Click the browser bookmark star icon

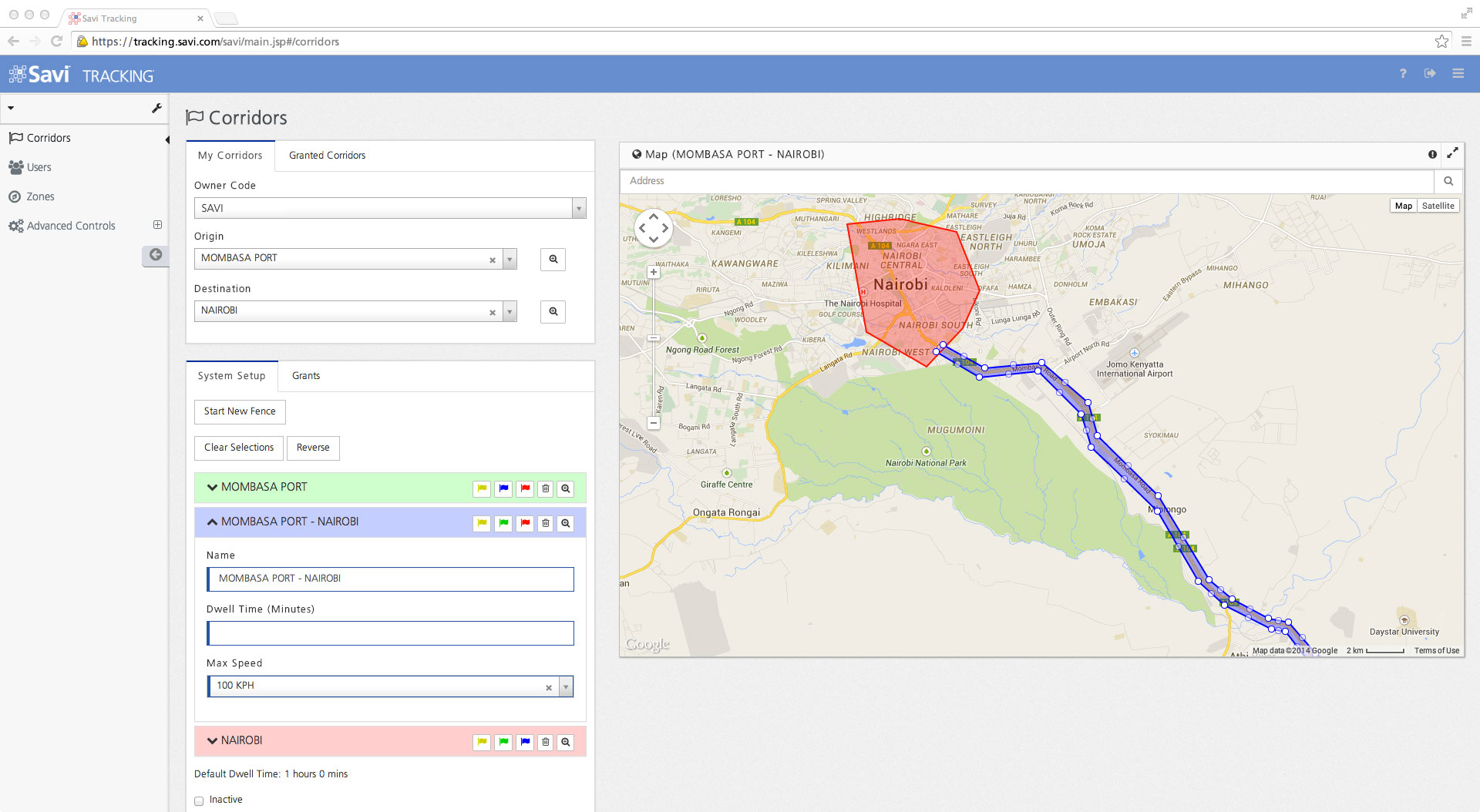click(x=1441, y=42)
